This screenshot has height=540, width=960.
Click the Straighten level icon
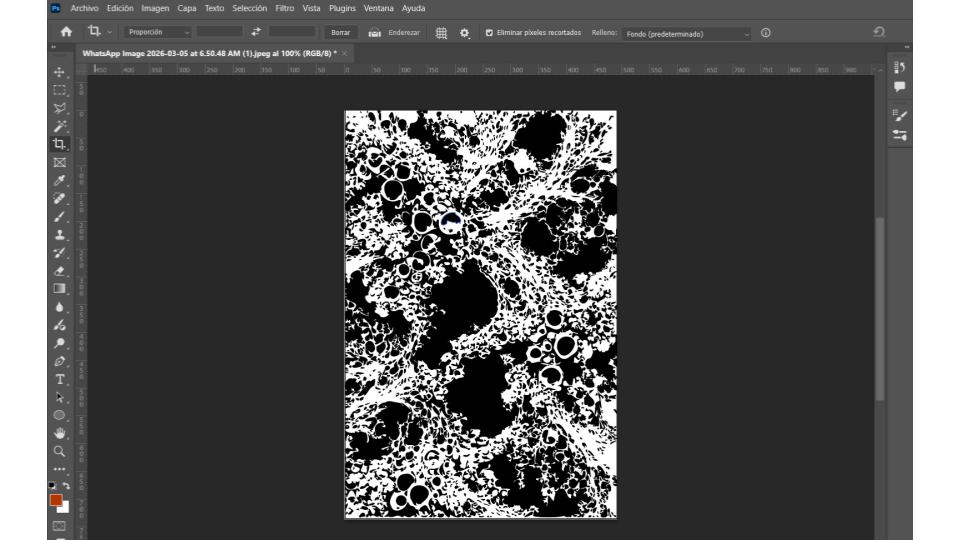click(374, 33)
